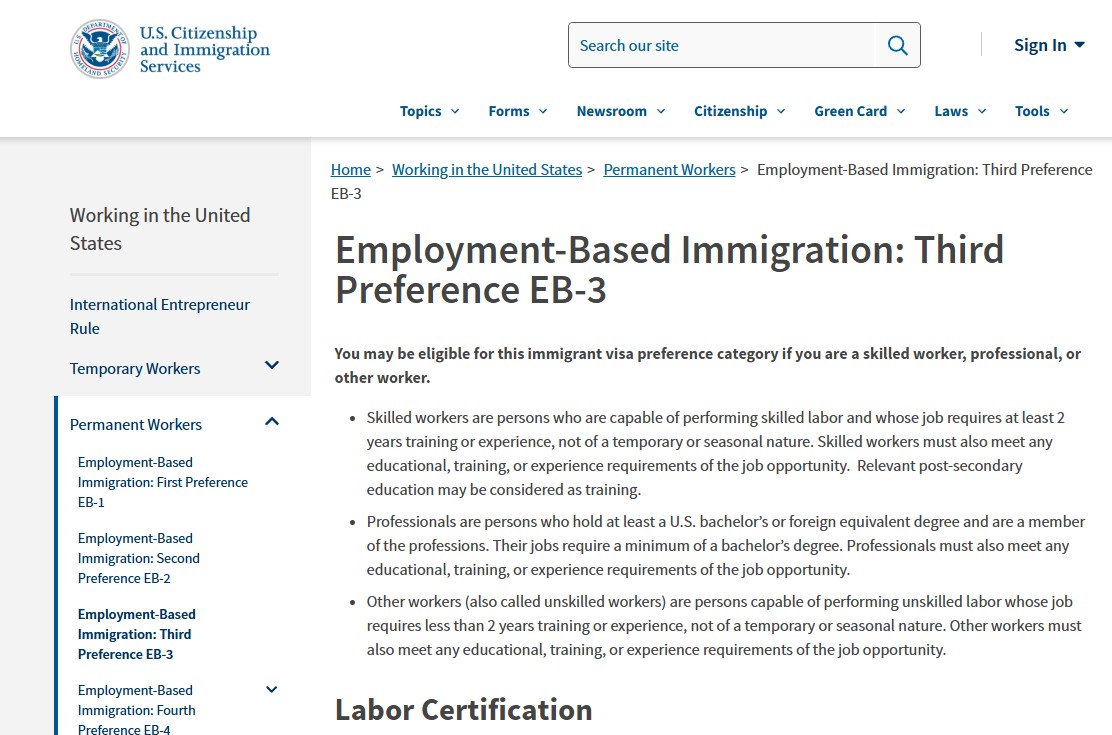Screen dimensions: 1112x735
Task: Click the magnifying glass search icon
Action: (897, 46)
